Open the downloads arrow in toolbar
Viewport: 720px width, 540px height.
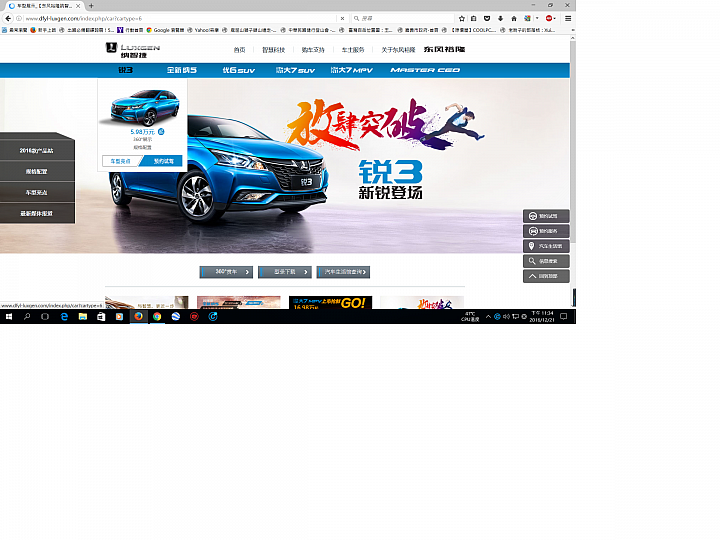pos(501,18)
